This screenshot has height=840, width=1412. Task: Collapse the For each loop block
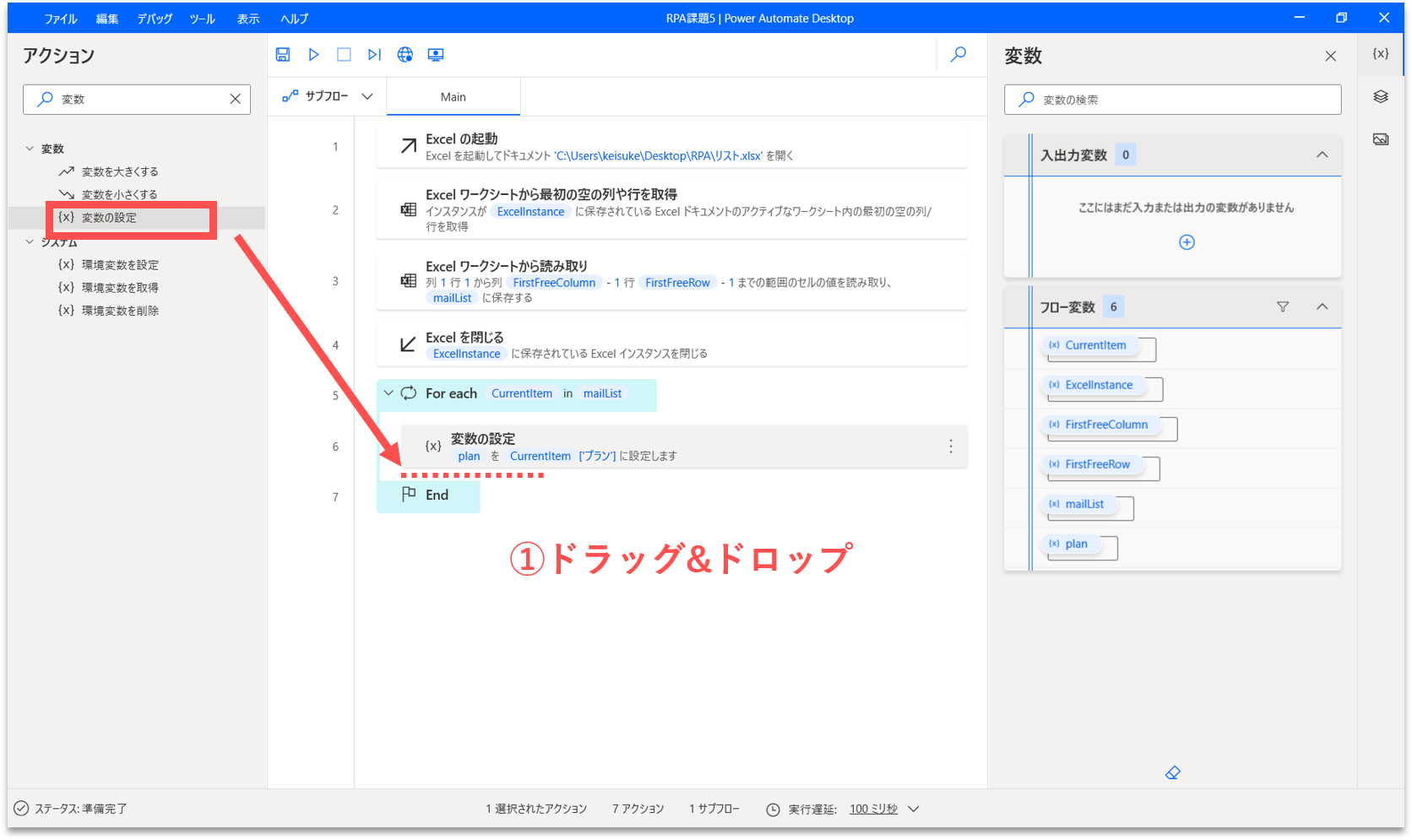[388, 393]
